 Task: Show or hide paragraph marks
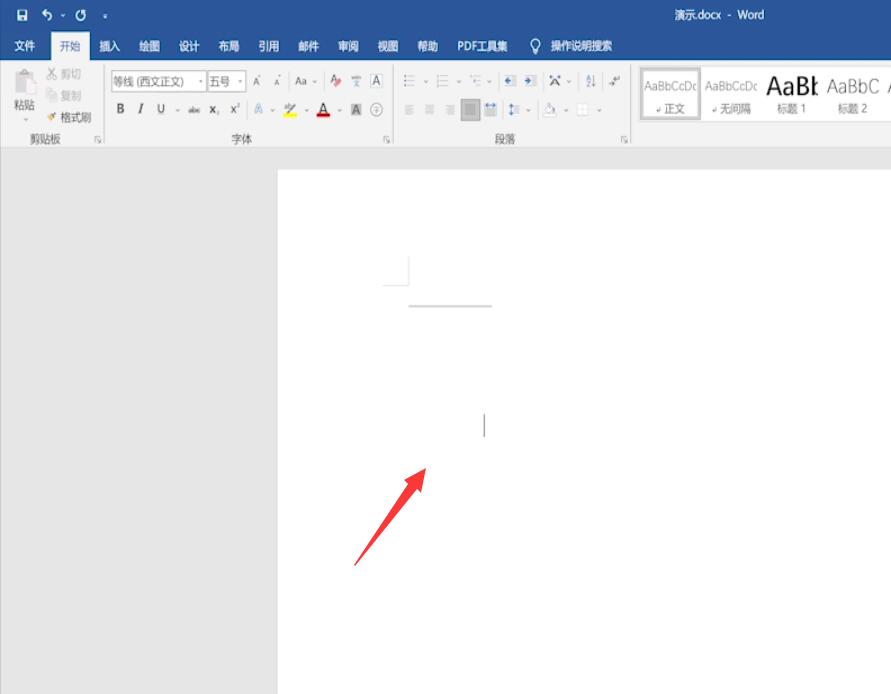[x=614, y=81]
